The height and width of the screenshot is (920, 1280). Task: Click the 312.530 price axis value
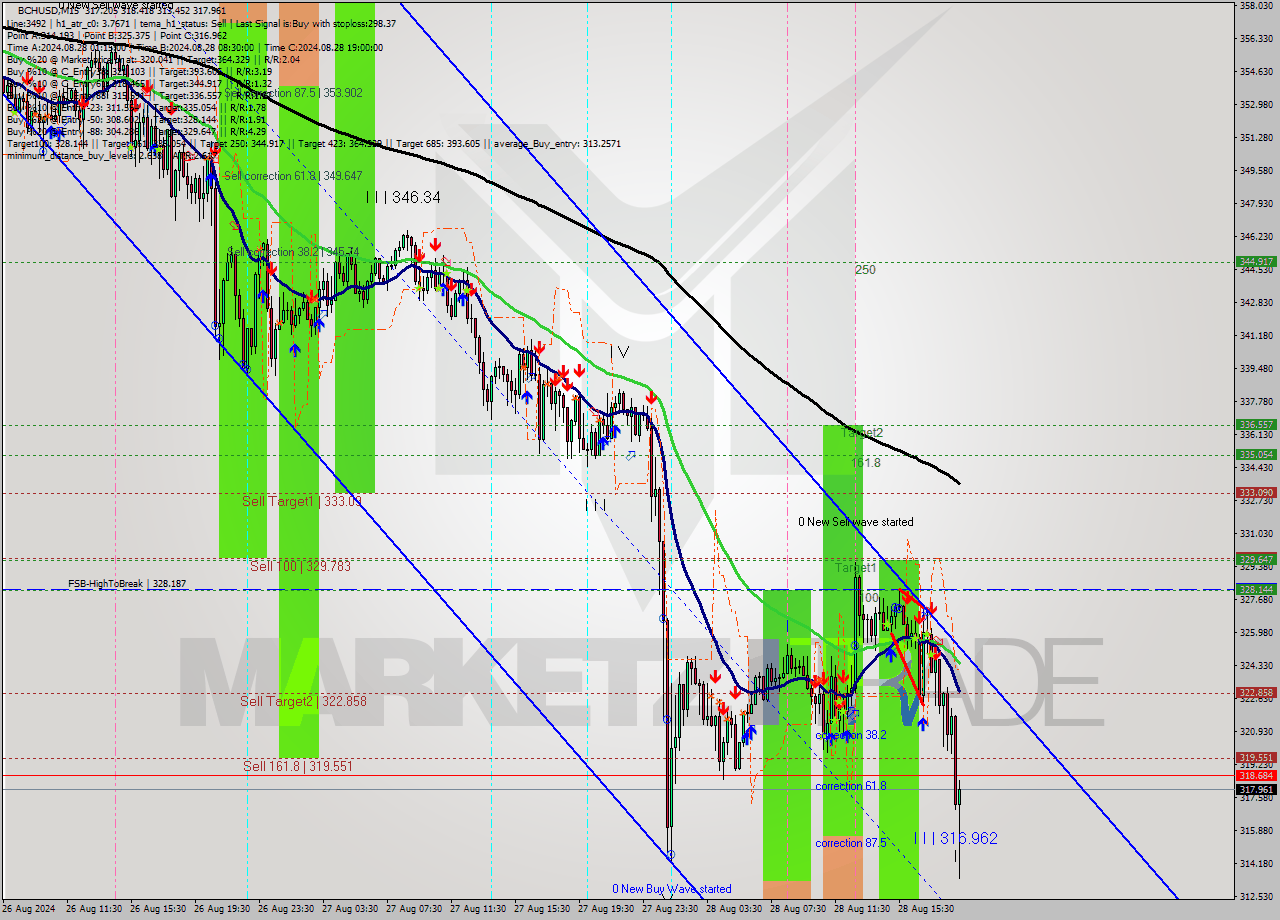click(x=1256, y=896)
